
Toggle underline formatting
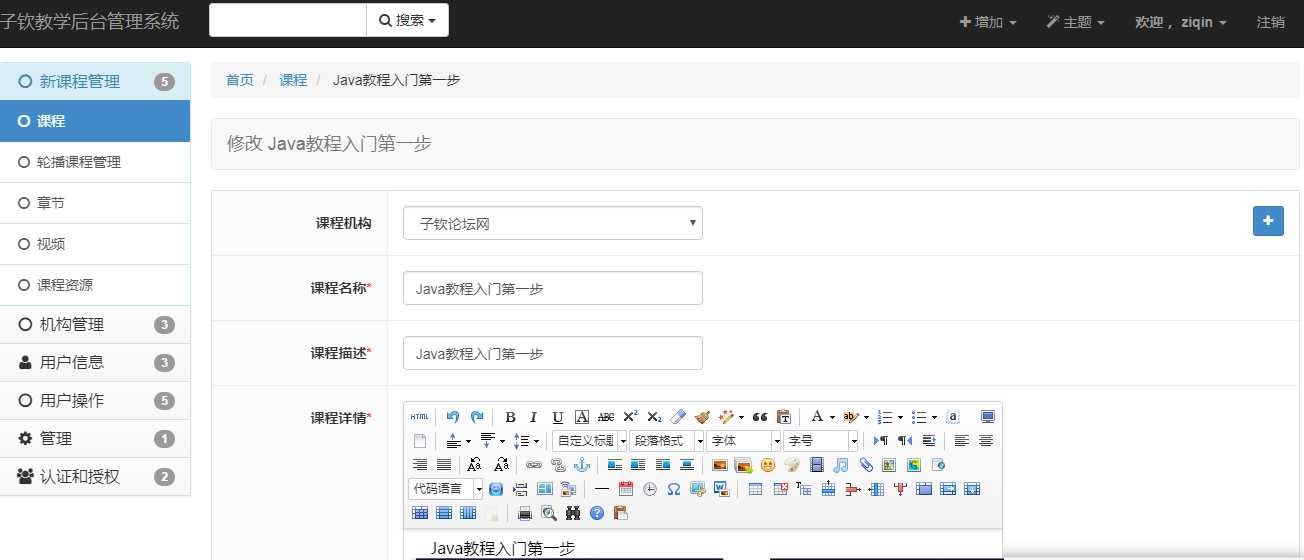pos(558,417)
